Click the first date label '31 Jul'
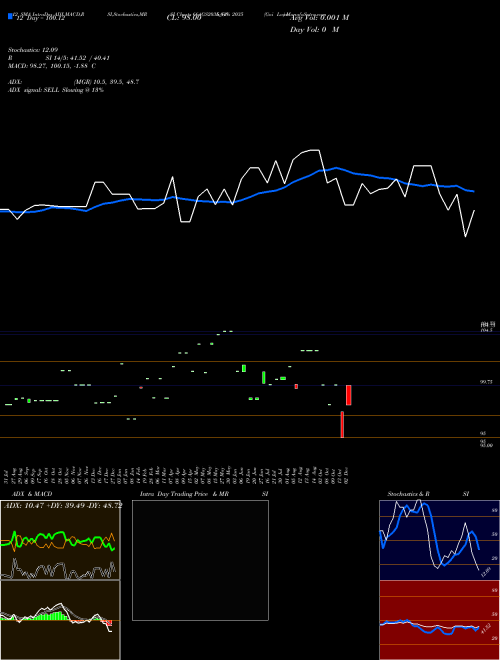 point(7,475)
